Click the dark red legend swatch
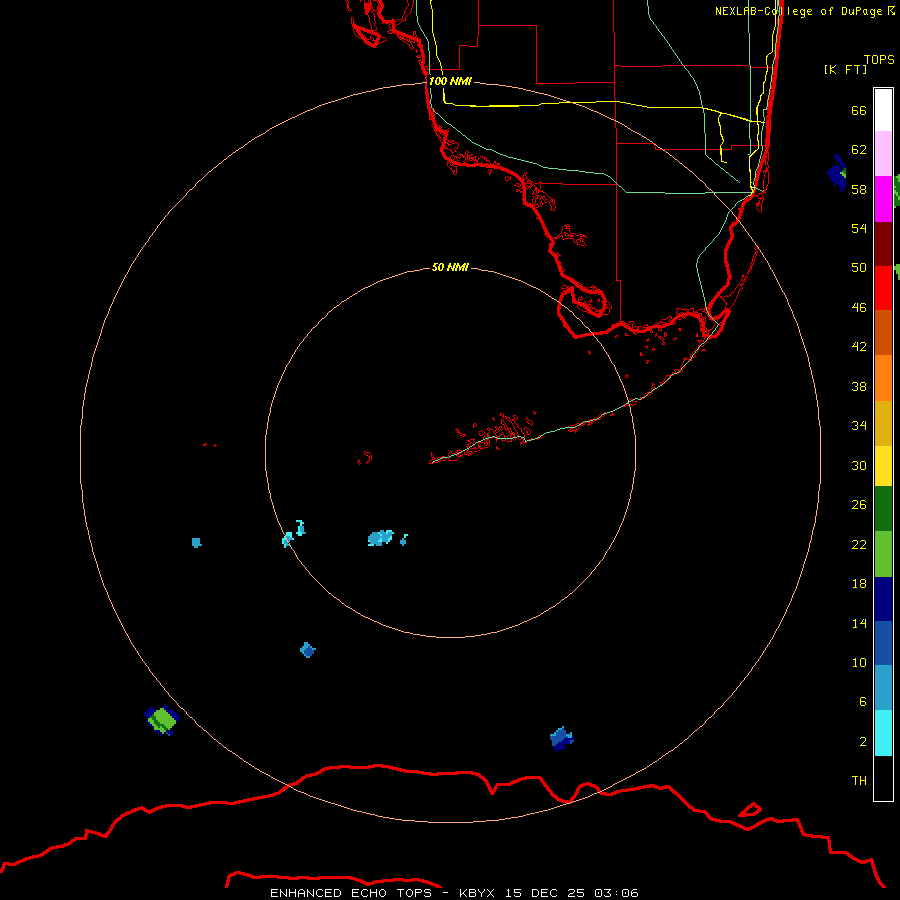Viewport: 900px width, 900px height. [x=883, y=244]
